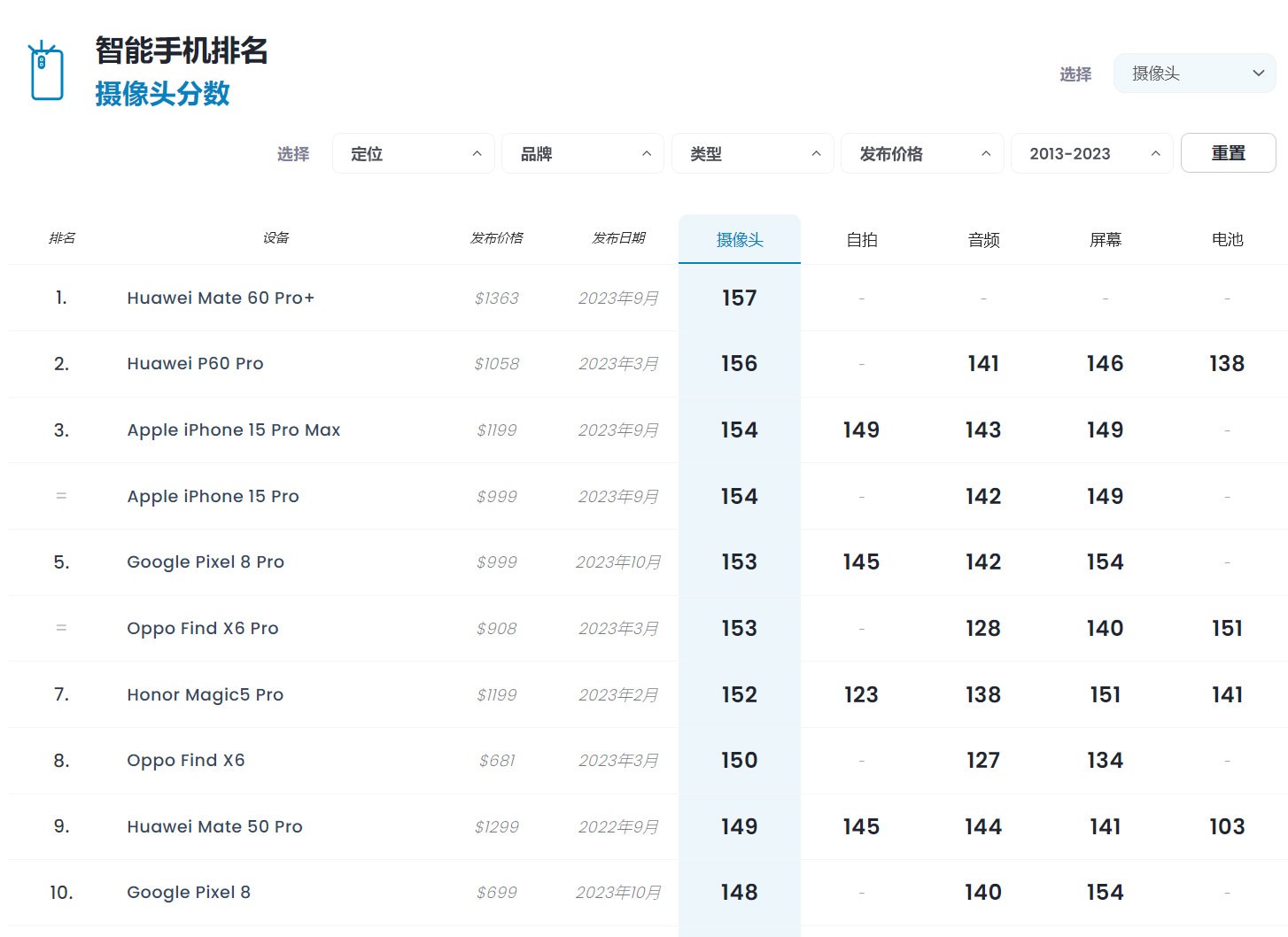Click release date 2022年9月 for Mate 50 Pro

tap(618, 827)
